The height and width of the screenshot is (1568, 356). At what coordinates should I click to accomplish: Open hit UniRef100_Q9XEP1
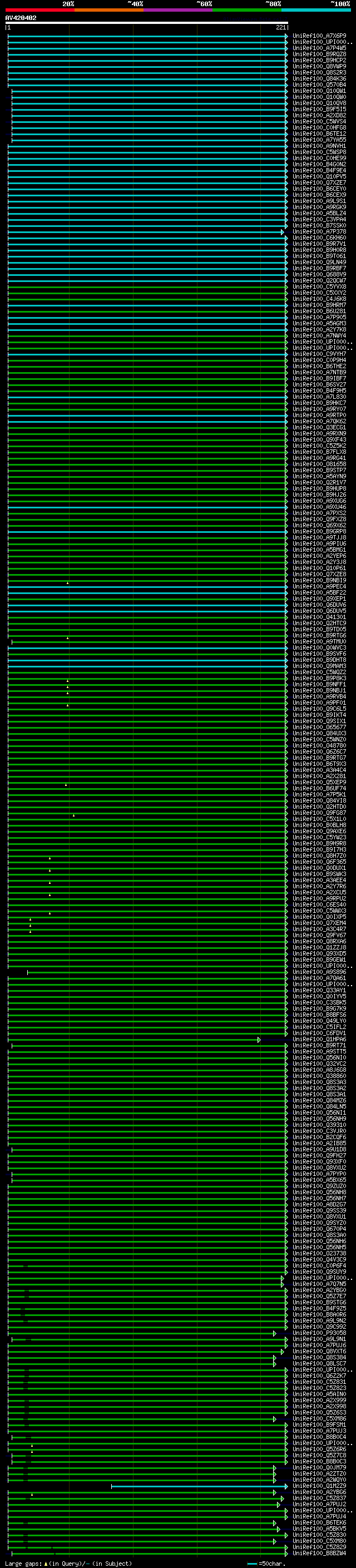[x=319, y=598]
